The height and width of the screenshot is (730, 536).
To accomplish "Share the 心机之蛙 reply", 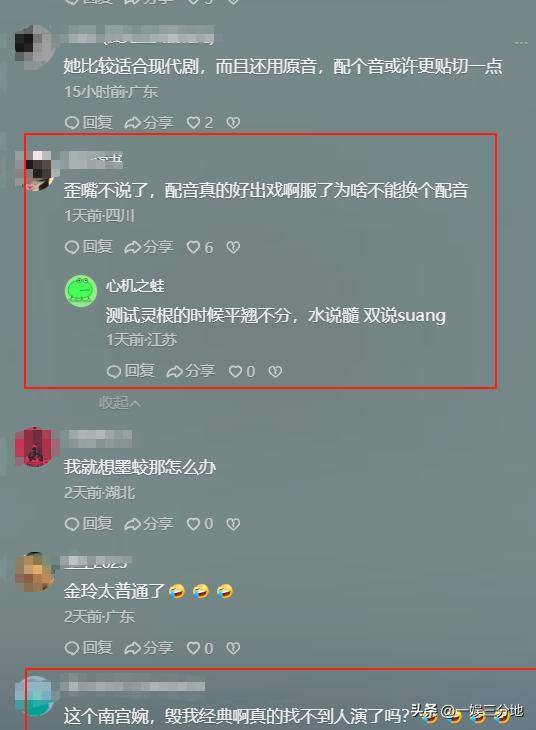I will (190, 371).
